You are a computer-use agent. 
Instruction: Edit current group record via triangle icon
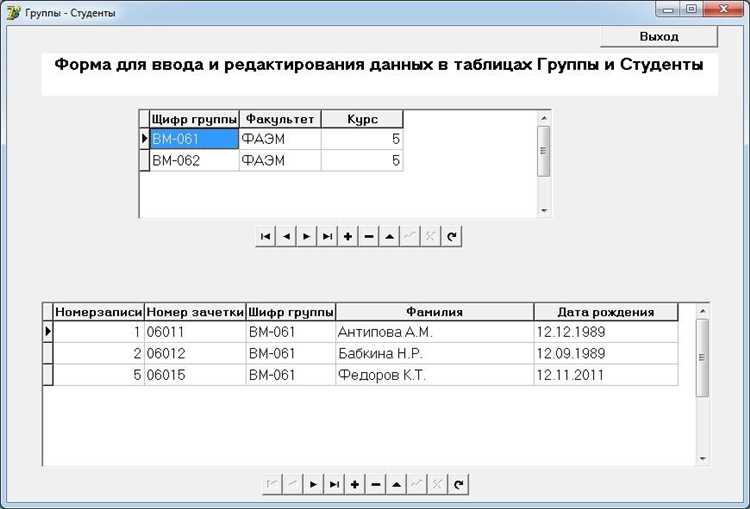389,236
